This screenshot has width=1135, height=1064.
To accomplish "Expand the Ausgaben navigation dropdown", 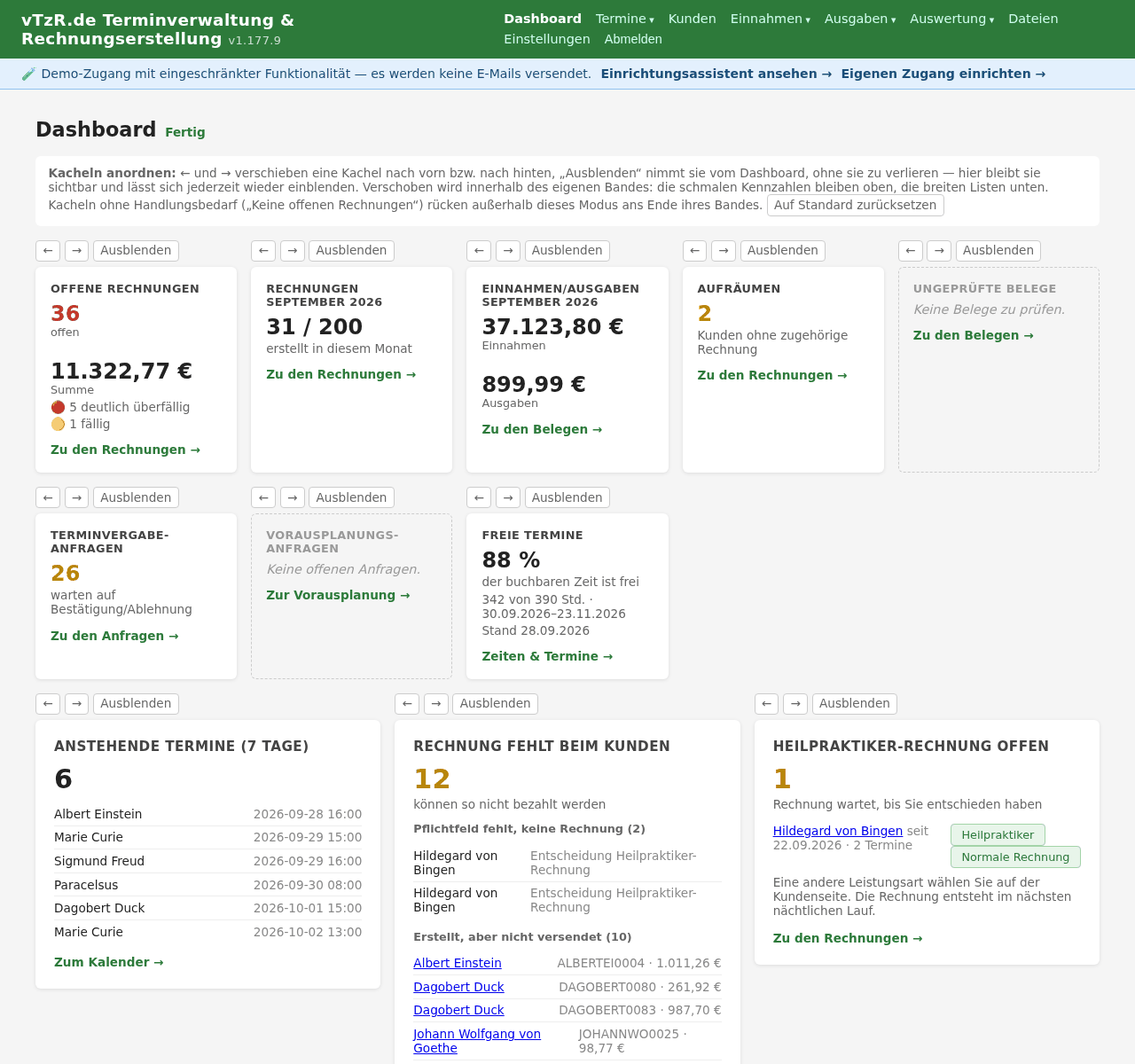I will point(860,19).
